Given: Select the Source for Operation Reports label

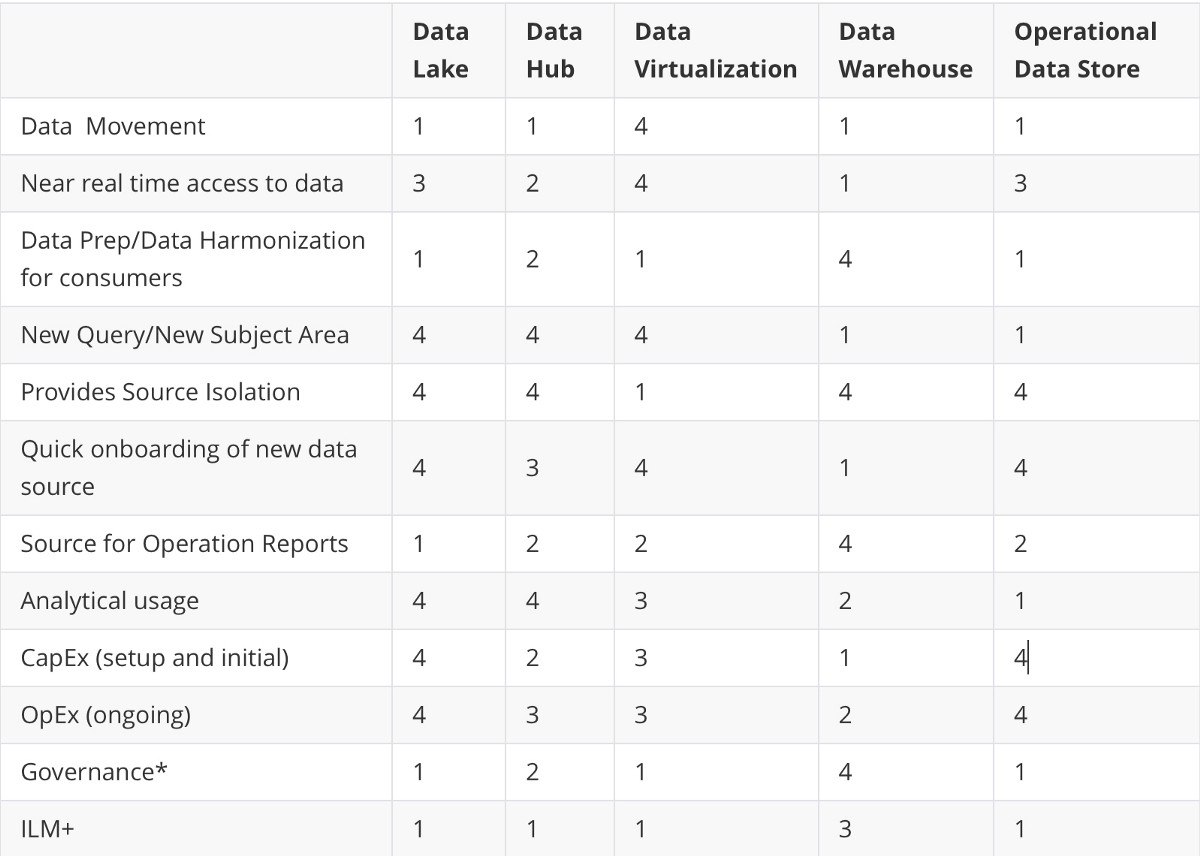Looking at the screenshot, I should click(184, 544).
